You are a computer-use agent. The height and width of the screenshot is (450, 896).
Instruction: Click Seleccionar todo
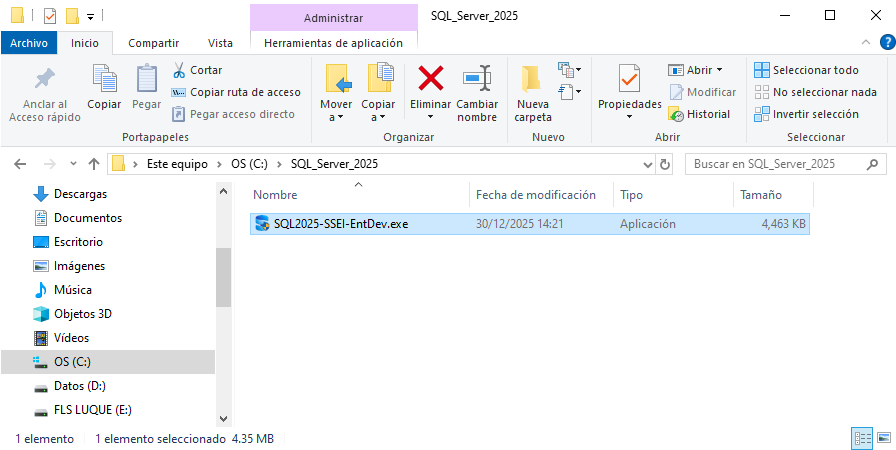point(806,70)
